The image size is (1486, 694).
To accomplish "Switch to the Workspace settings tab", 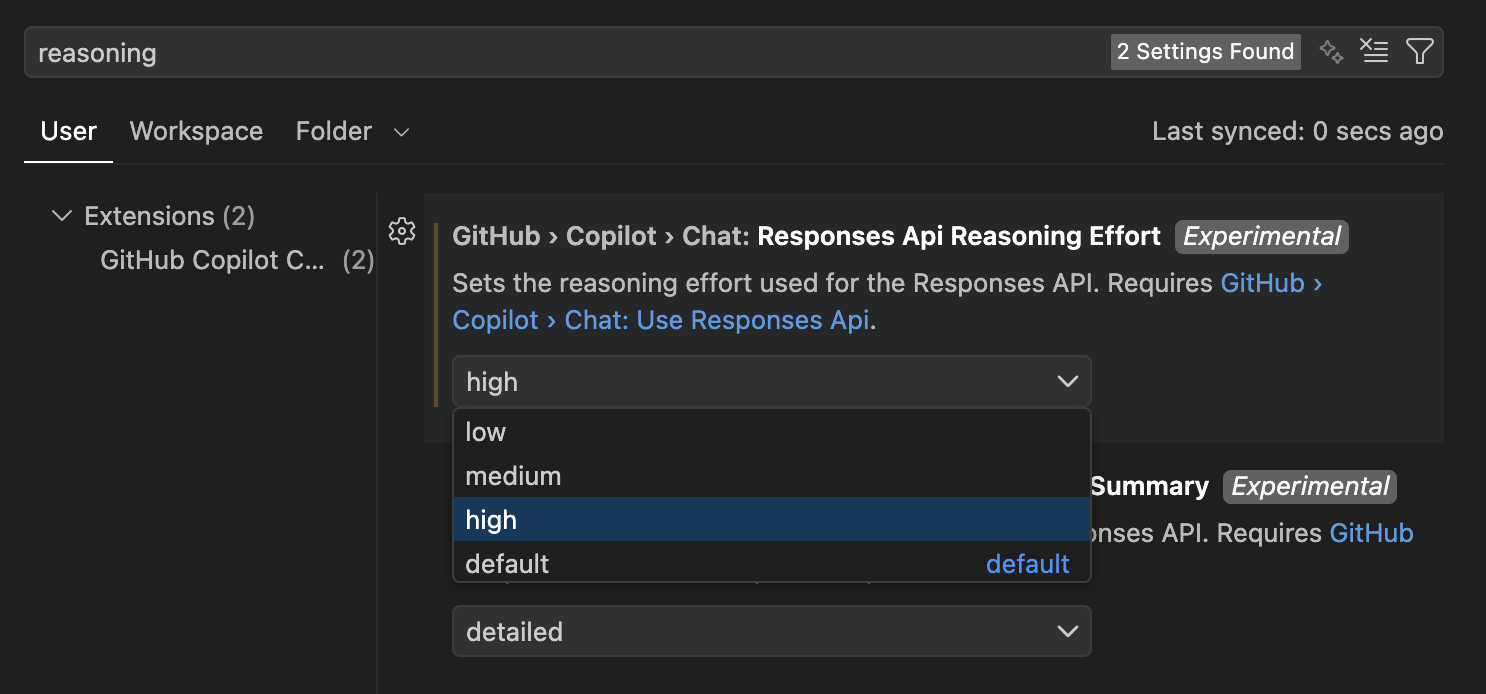I will pyautogui.click(x=196, y=131).
